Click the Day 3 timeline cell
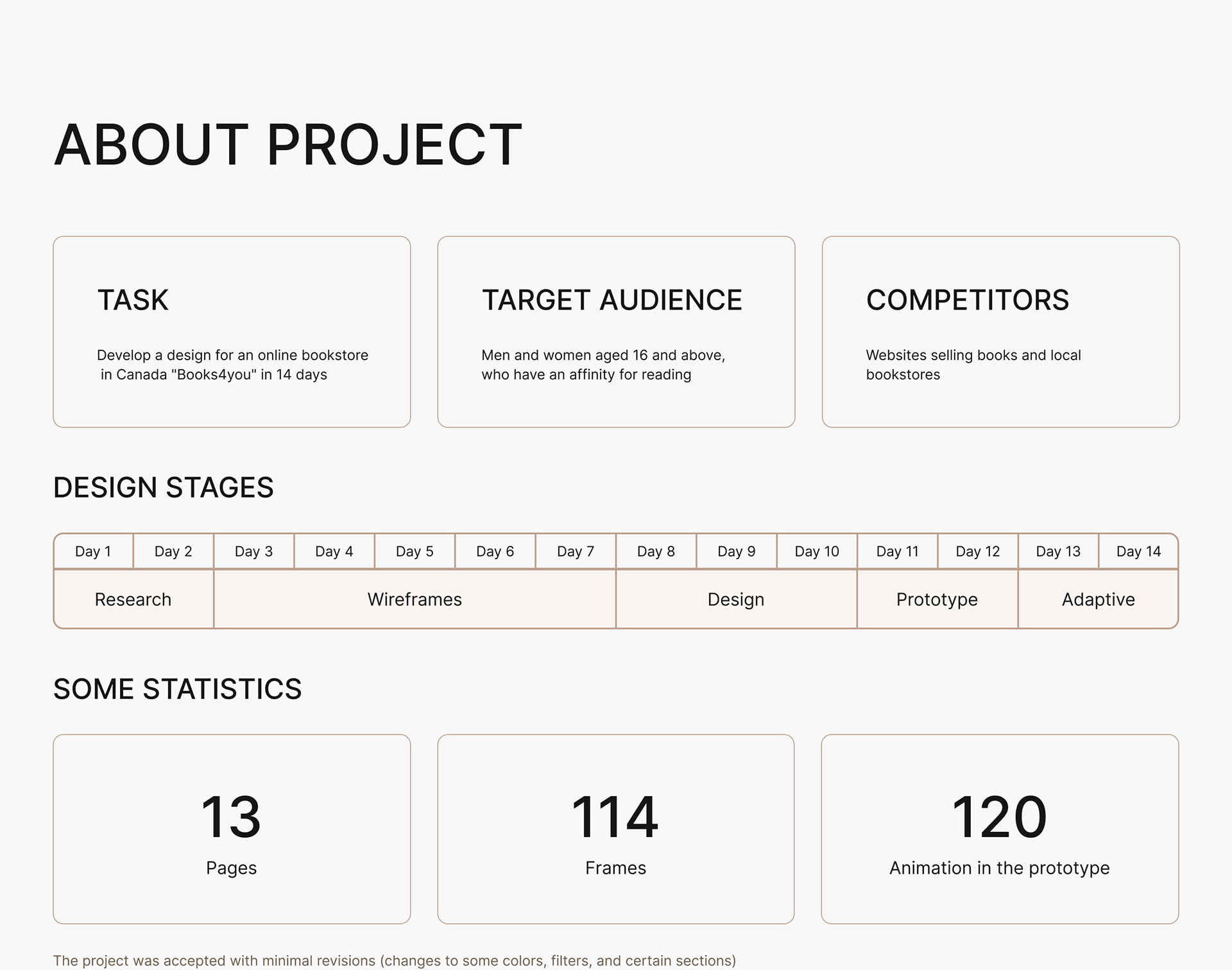This screenshot has height=970, width=1232. (x=253, y=551)
